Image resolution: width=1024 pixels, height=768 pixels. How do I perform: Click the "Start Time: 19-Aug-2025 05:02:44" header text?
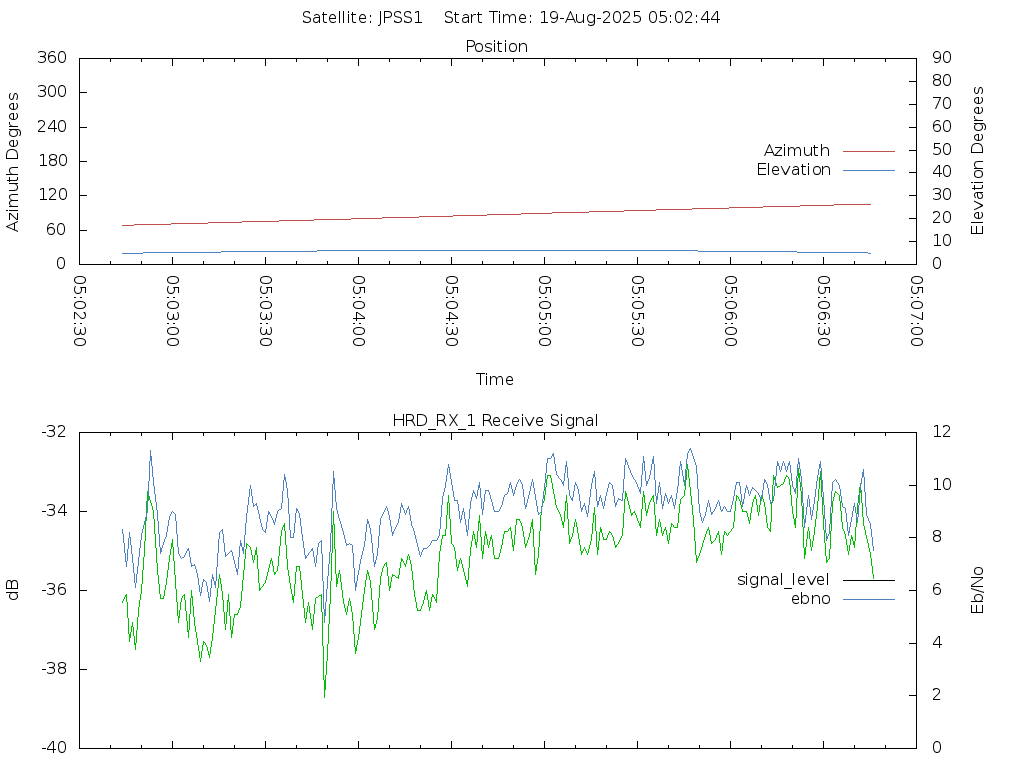(x=582, y=18)
